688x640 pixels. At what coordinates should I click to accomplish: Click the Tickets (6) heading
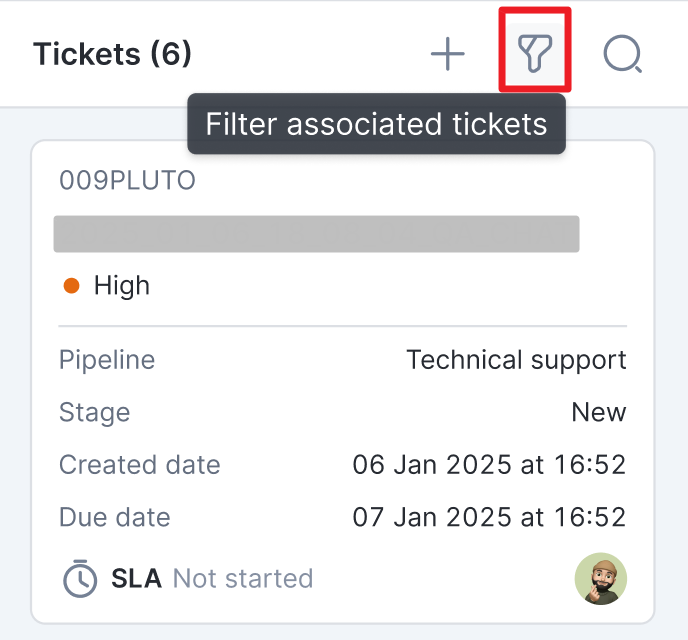tap(112, 54)
